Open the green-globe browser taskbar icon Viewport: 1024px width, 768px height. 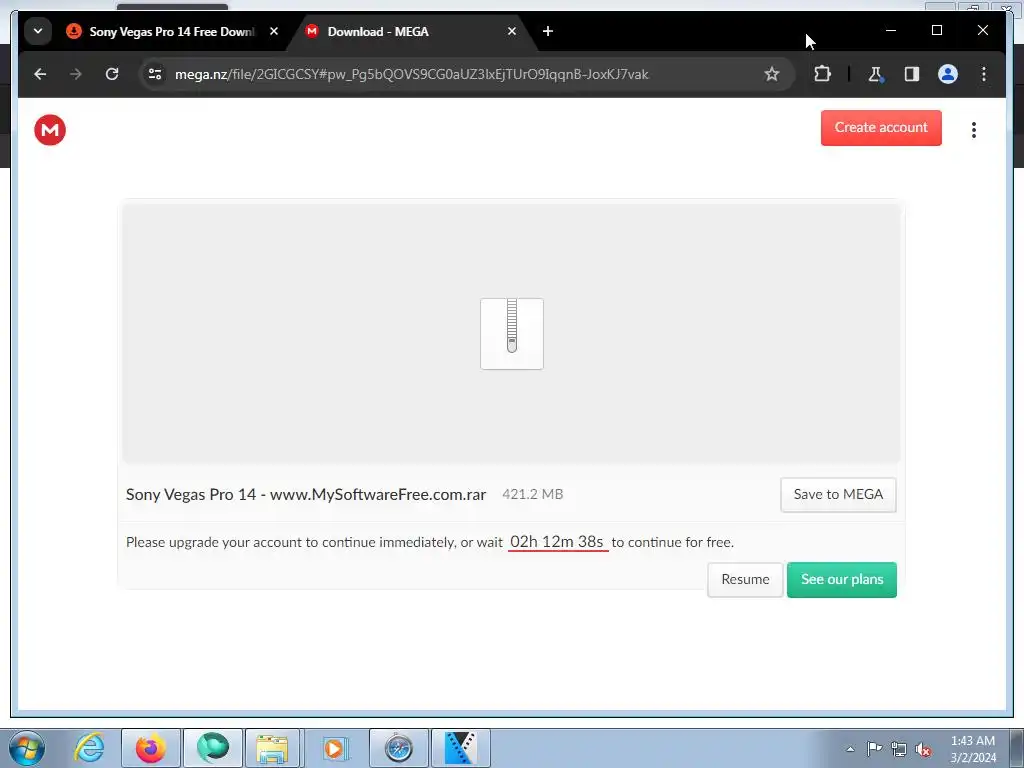(x=213, y=748)
